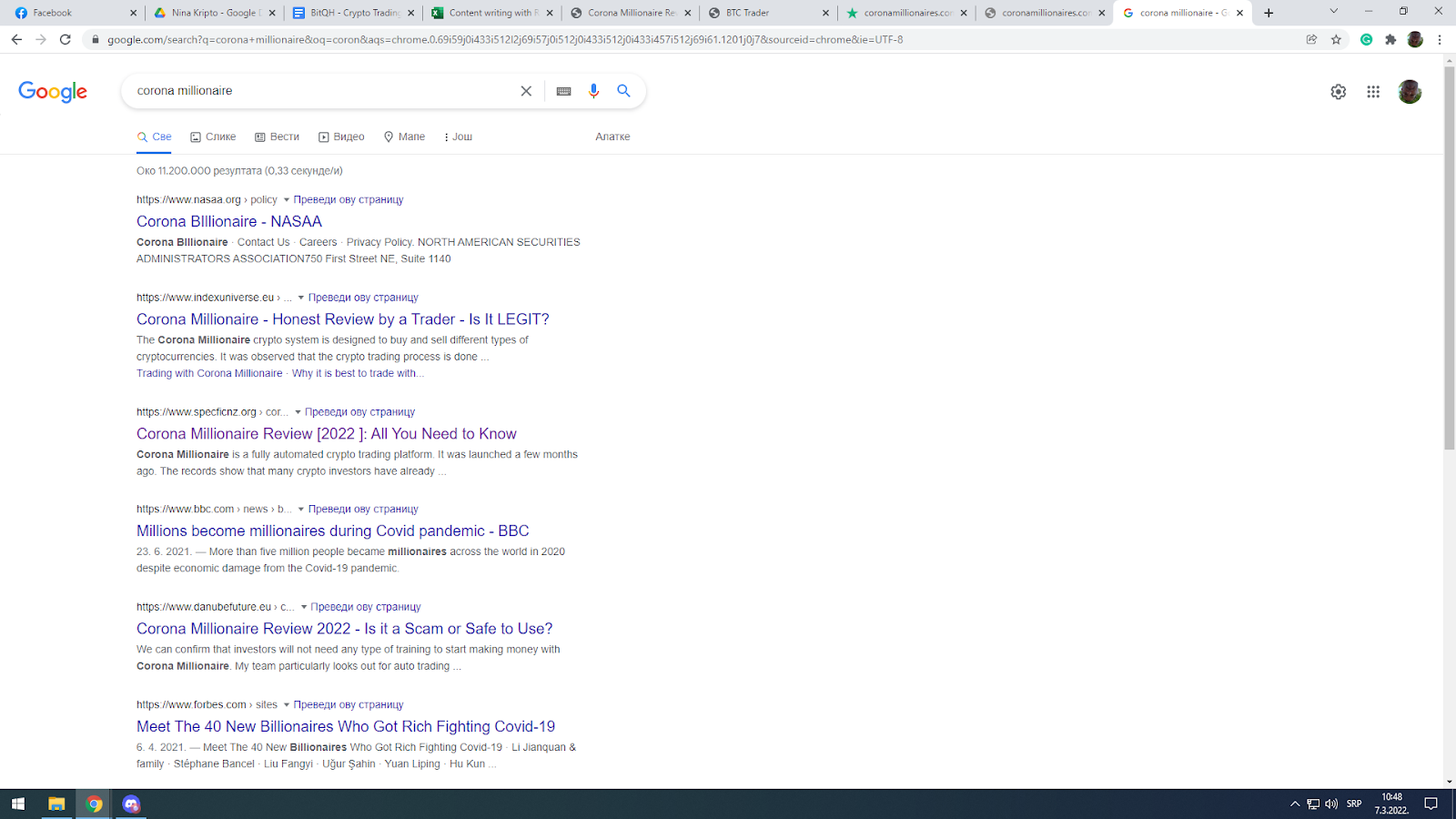Switch to Мапе maps tab
This screenshot has width=1456, height=819.
point(404,136)
